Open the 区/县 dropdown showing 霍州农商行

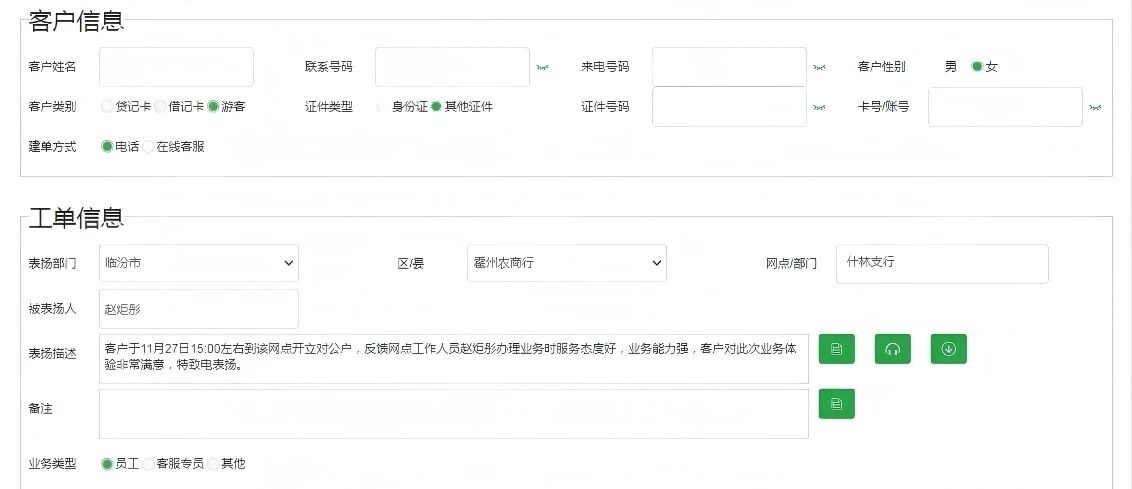pos(566,263)
